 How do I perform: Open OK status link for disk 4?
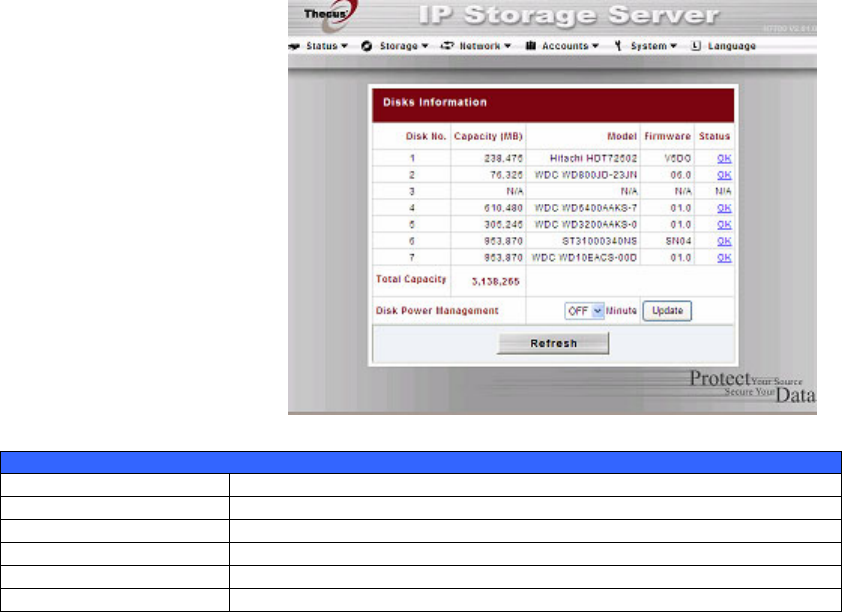coord(724,208)
